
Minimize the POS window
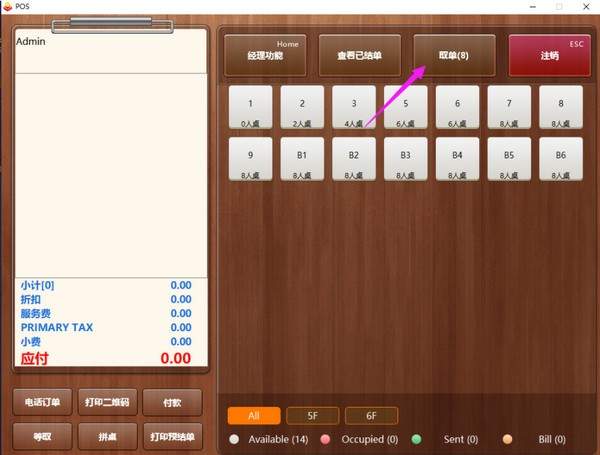[533, 7]
